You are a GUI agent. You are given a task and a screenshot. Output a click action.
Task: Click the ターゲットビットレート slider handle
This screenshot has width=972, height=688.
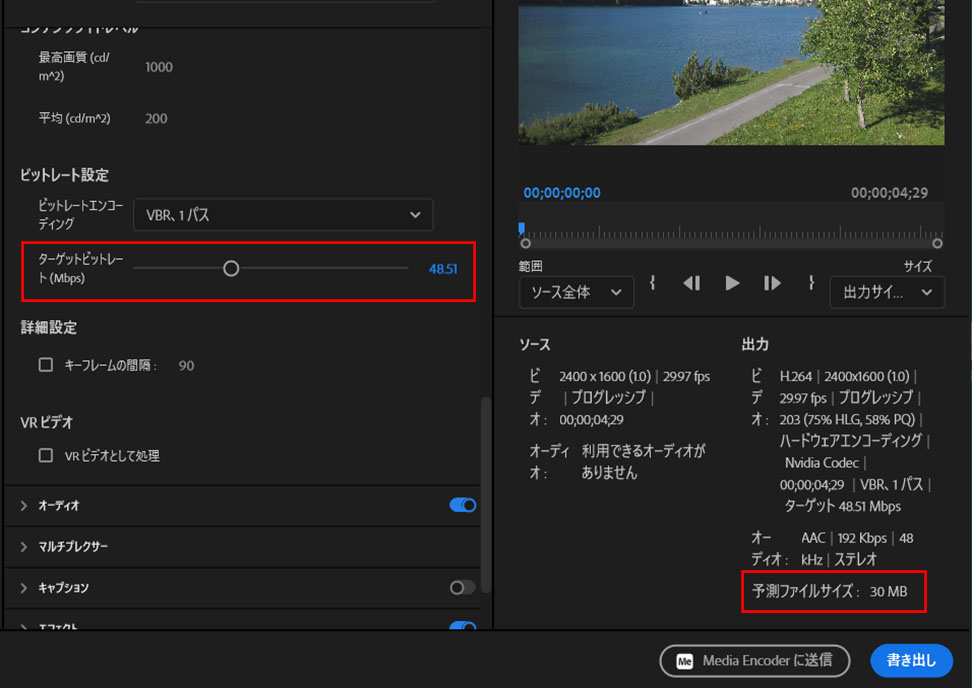point(231,268)
